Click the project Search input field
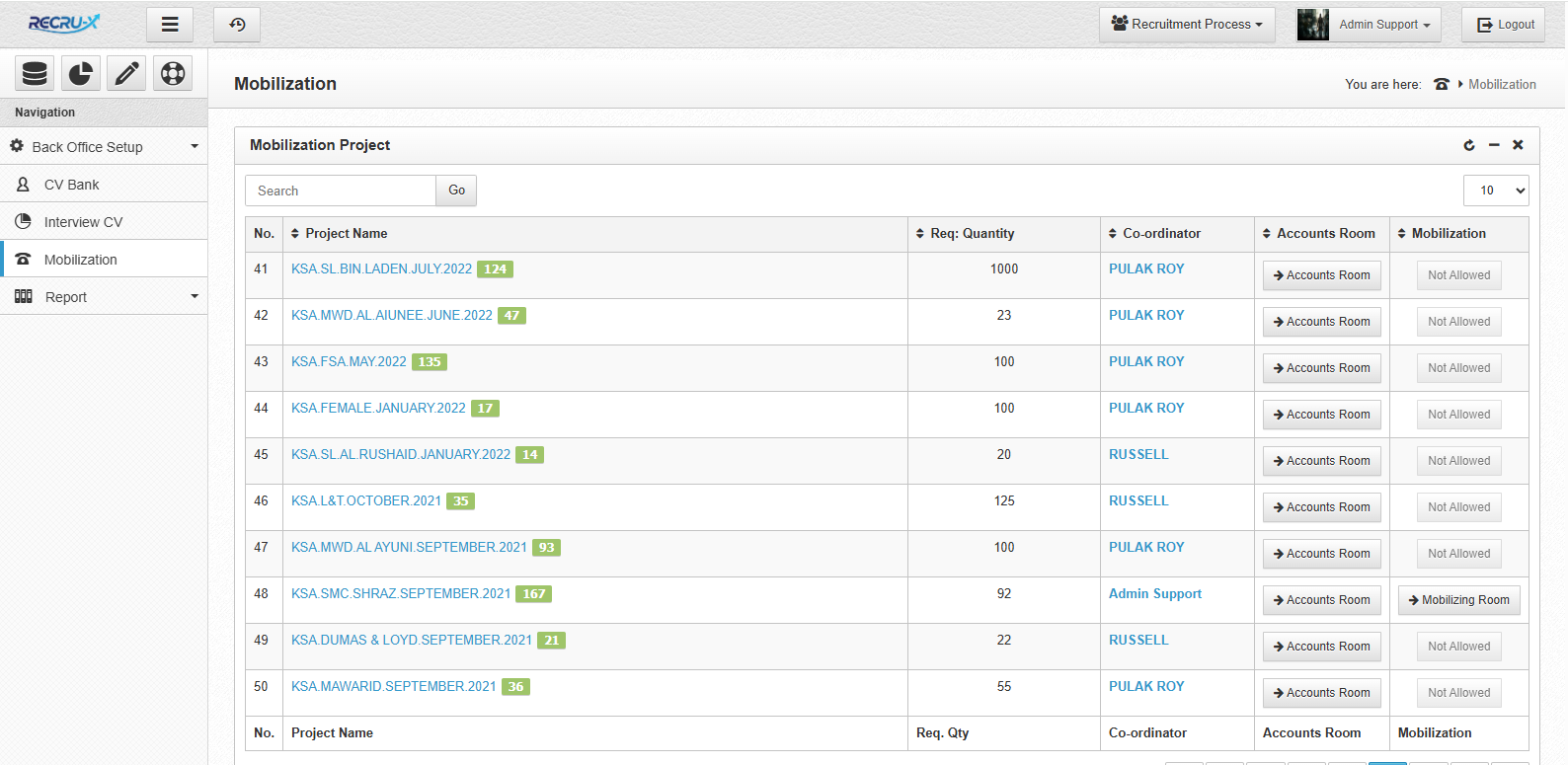Screen dimensions: 1568x765 pos(341,191)
